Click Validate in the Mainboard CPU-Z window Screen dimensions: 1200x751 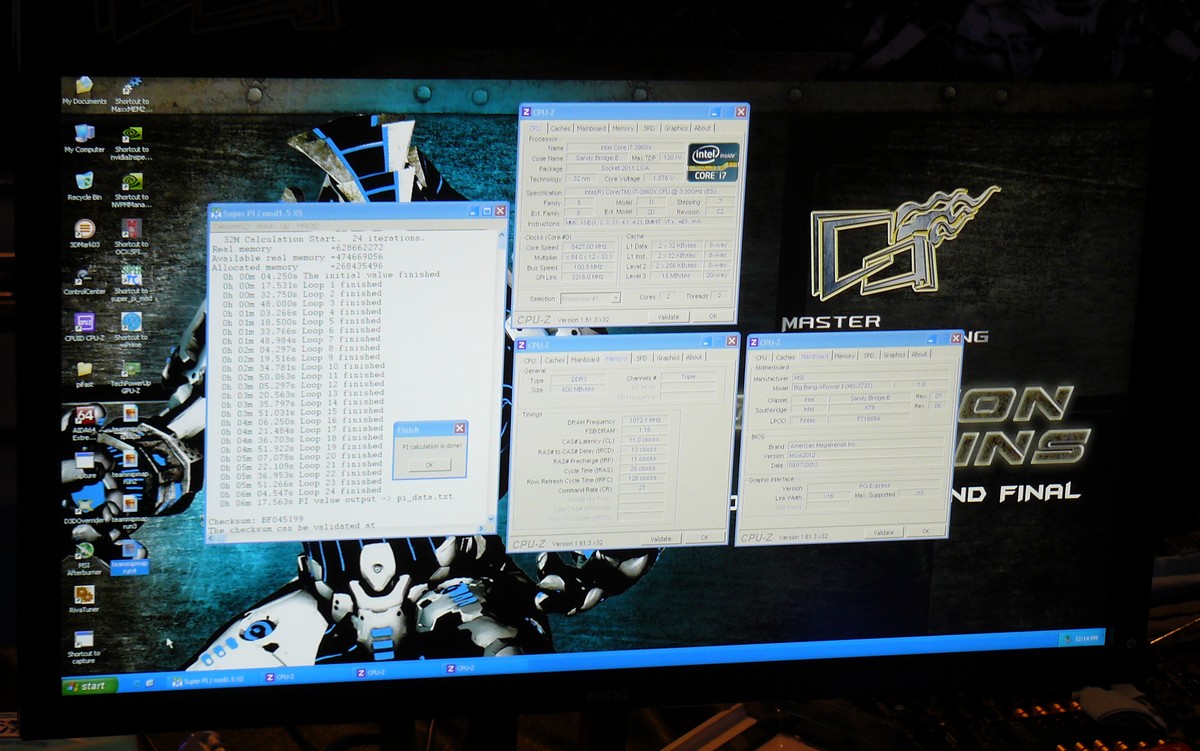click(x=883, y=532)
